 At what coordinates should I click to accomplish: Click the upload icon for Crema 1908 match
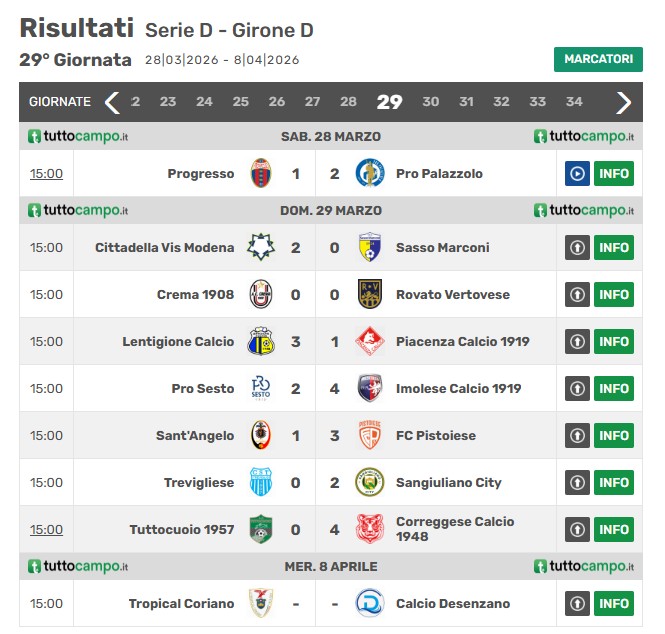click(577, 294)
